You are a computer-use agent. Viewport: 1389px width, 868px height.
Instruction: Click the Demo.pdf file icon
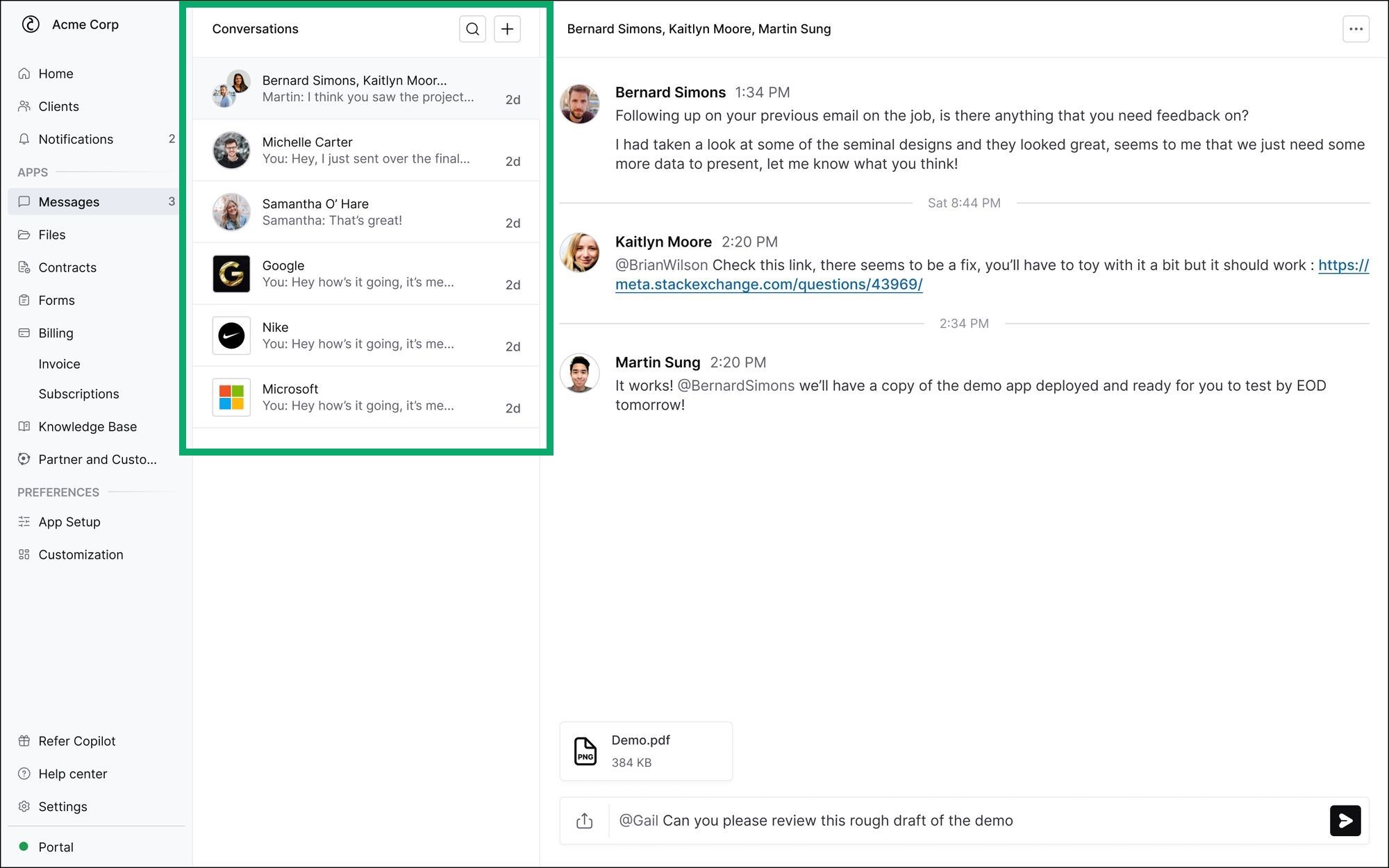coord(585,751)
